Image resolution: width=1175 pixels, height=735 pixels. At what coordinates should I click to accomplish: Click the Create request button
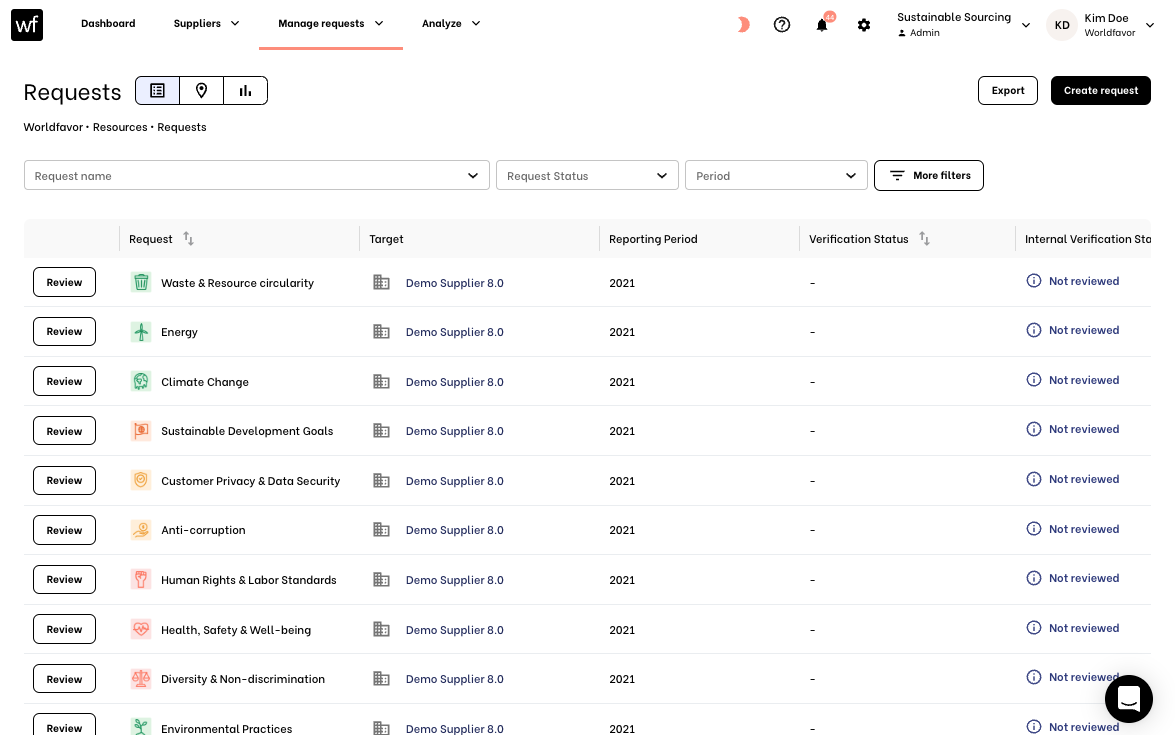1100,91
